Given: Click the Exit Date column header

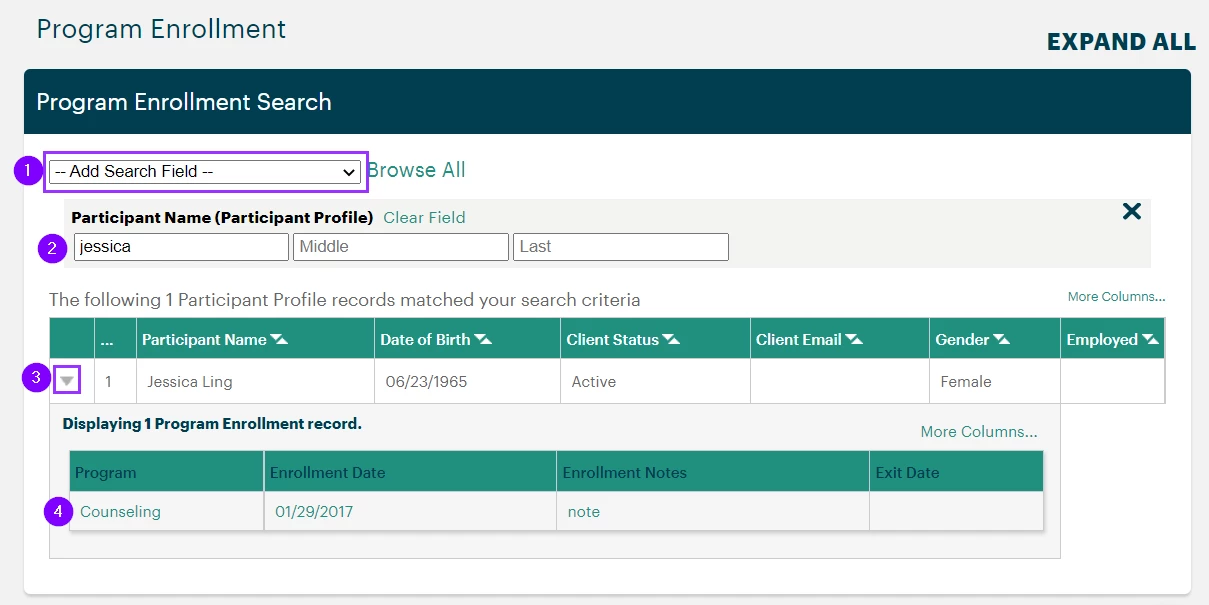Looking at the screenshot, I should [x=956, y=472].
